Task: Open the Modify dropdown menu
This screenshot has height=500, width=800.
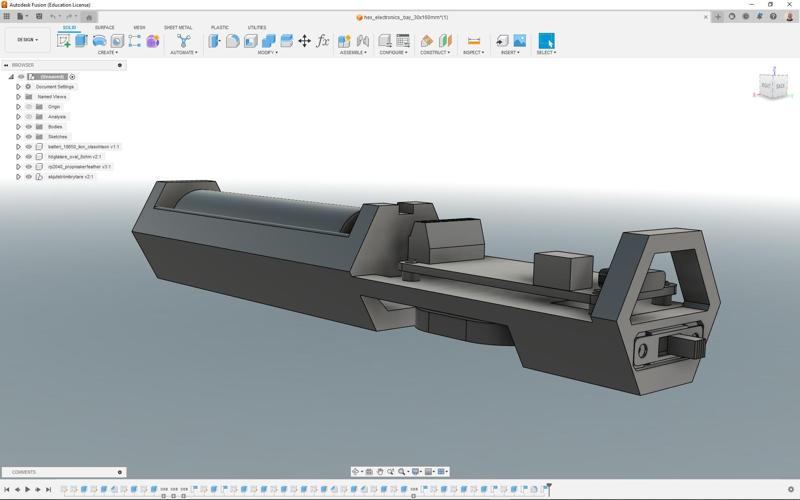Action: click(267, 53)
